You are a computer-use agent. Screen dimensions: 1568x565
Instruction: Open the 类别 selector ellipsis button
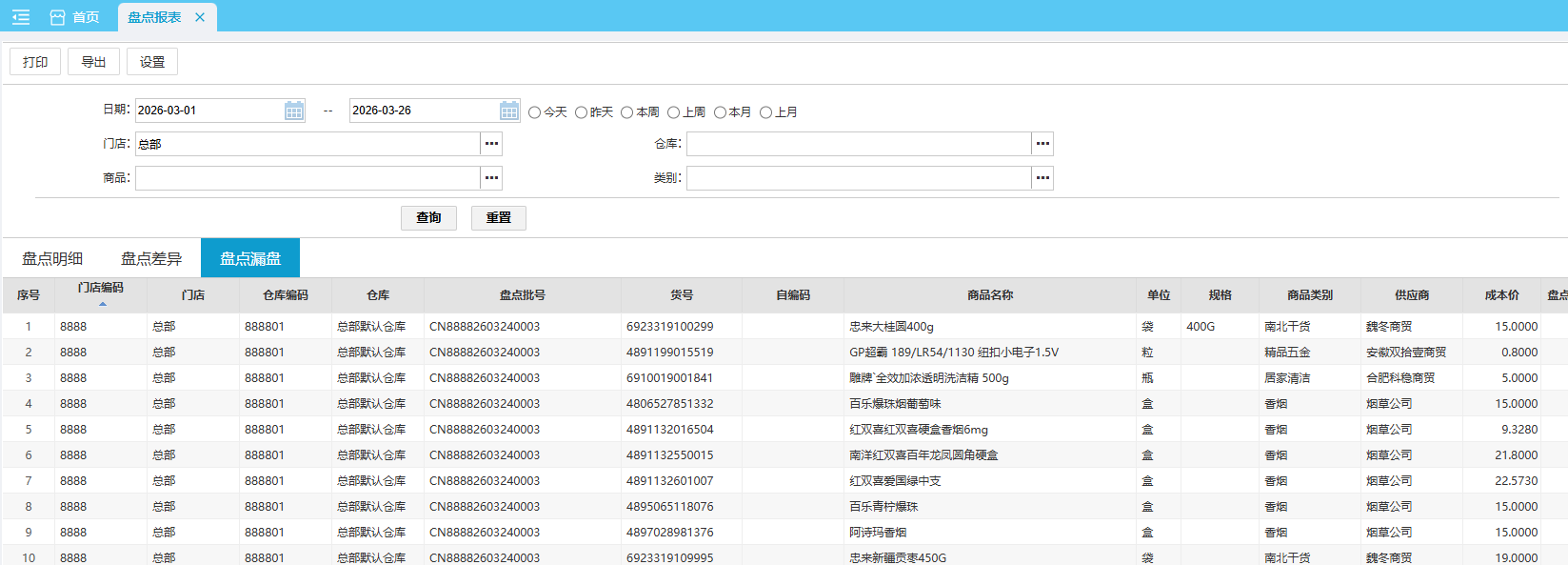coord(1042,178)
